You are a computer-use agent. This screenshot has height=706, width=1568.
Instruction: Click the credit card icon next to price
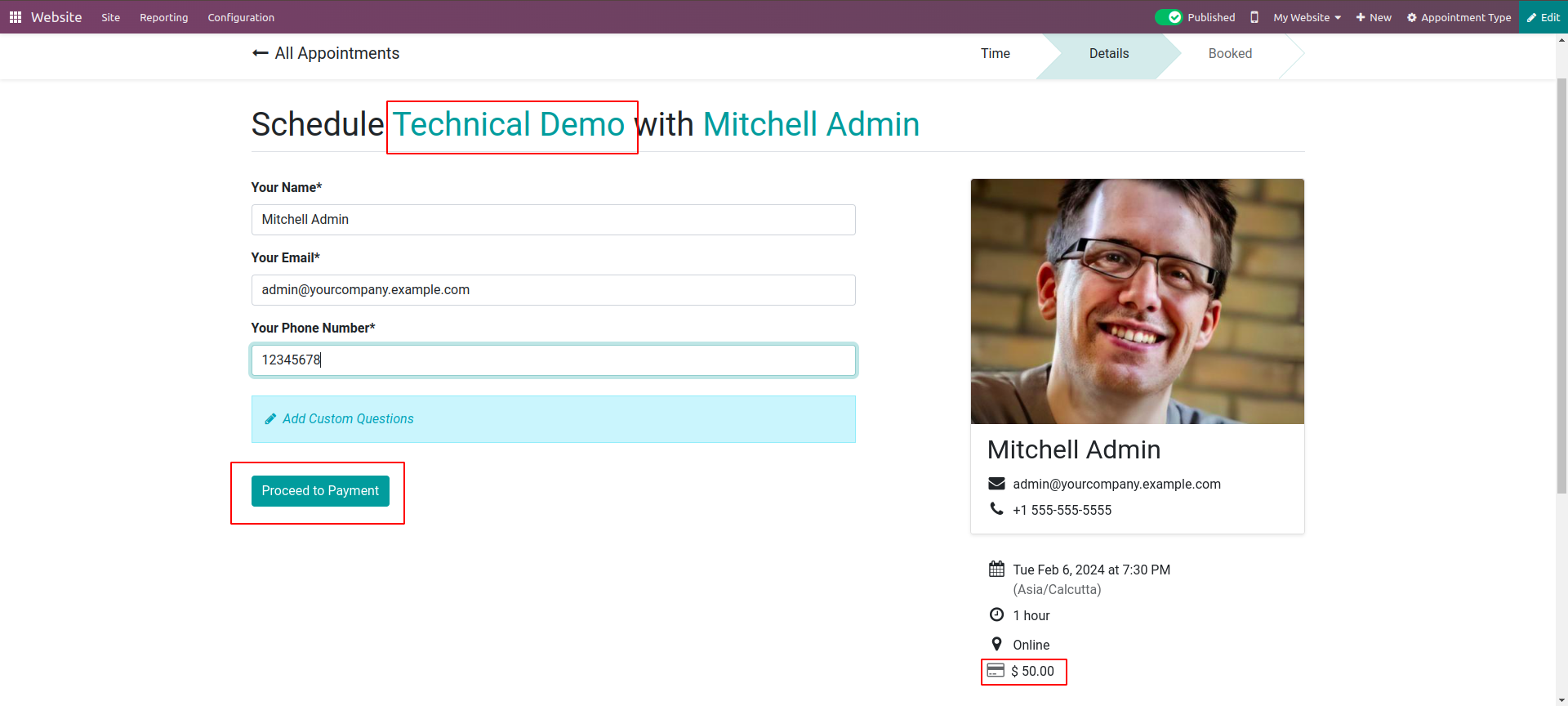point(996,671)
